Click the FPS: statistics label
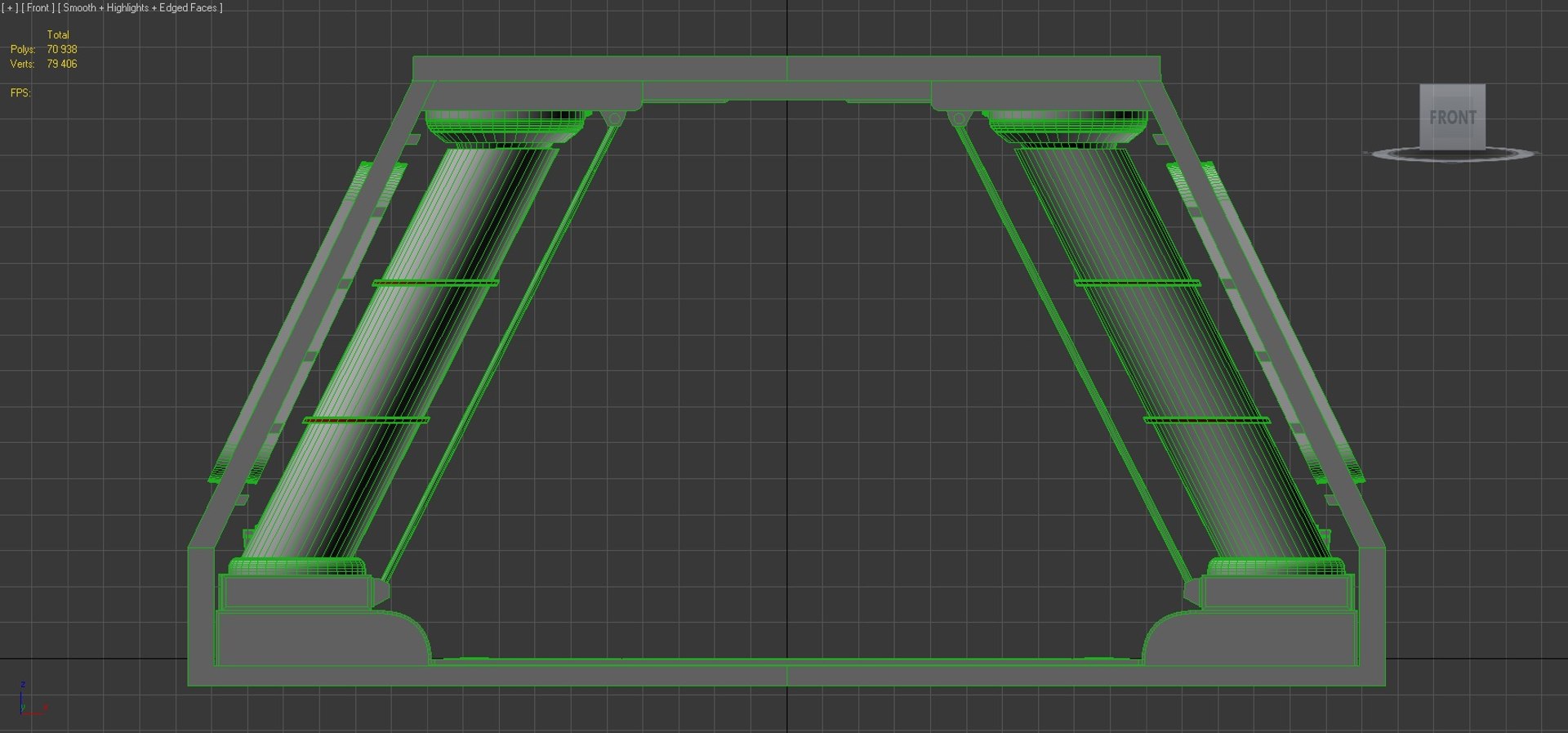This screenshot has width=1568, height=733. click(20, 93)
